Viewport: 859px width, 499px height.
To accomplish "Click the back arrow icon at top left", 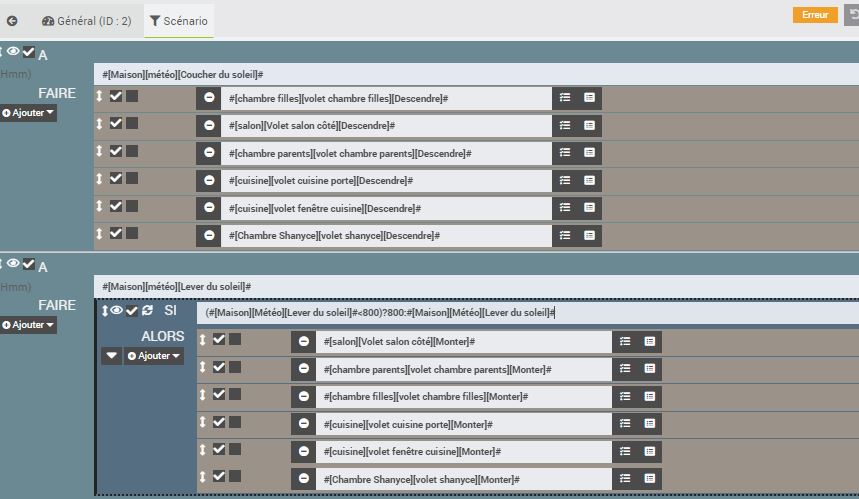I will point(12,20).
